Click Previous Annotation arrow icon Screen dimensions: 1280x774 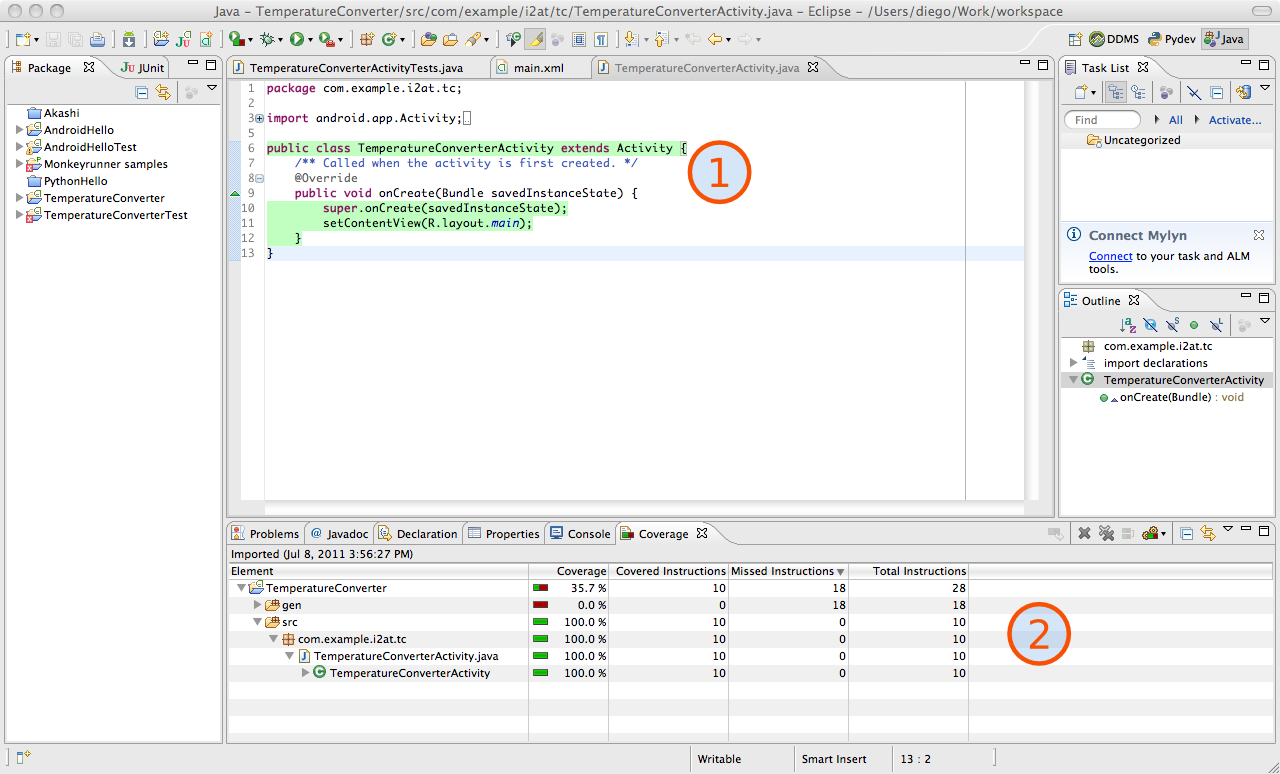coord(661,40)
